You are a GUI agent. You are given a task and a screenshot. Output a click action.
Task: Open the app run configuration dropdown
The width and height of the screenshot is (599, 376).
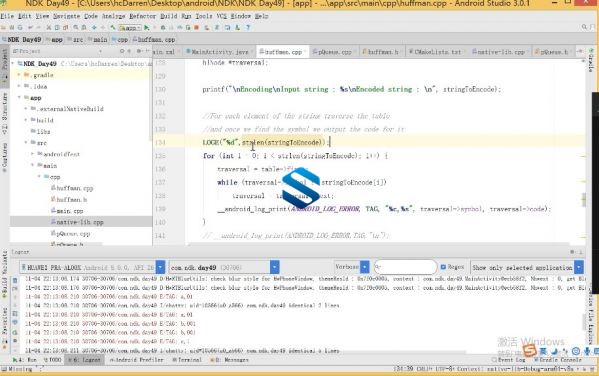(x=130, y=28)
